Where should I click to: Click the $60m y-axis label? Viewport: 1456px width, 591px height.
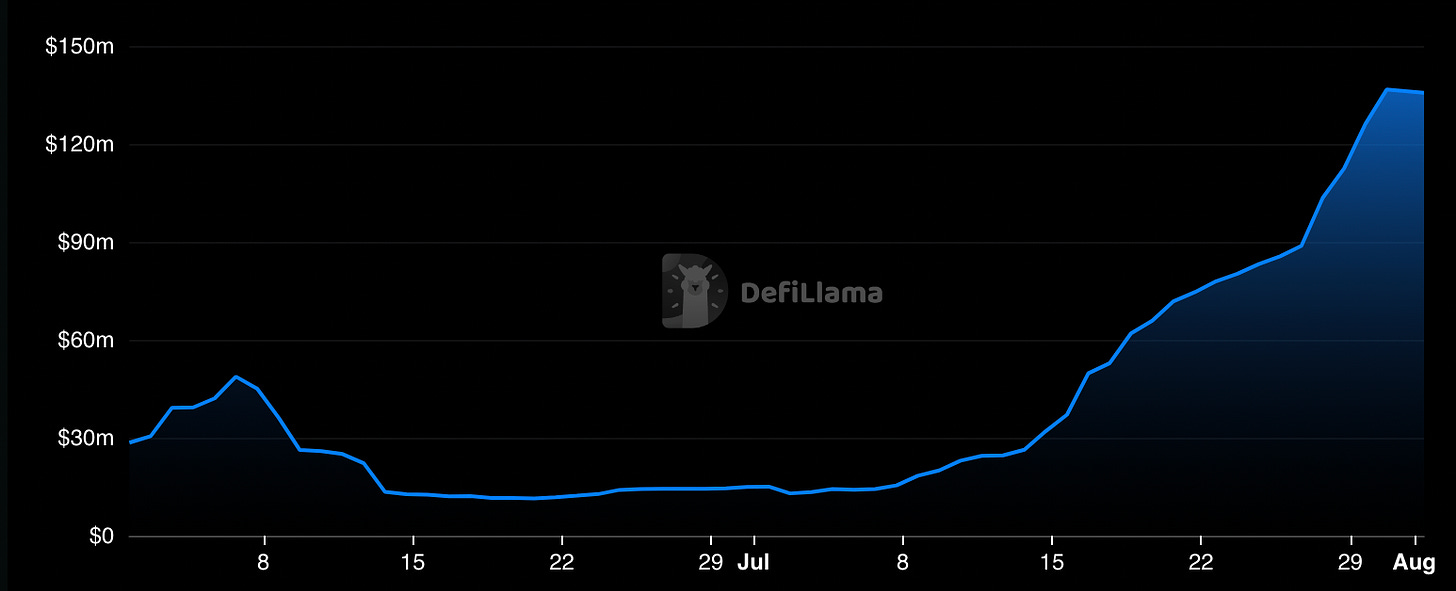point(84,341)
